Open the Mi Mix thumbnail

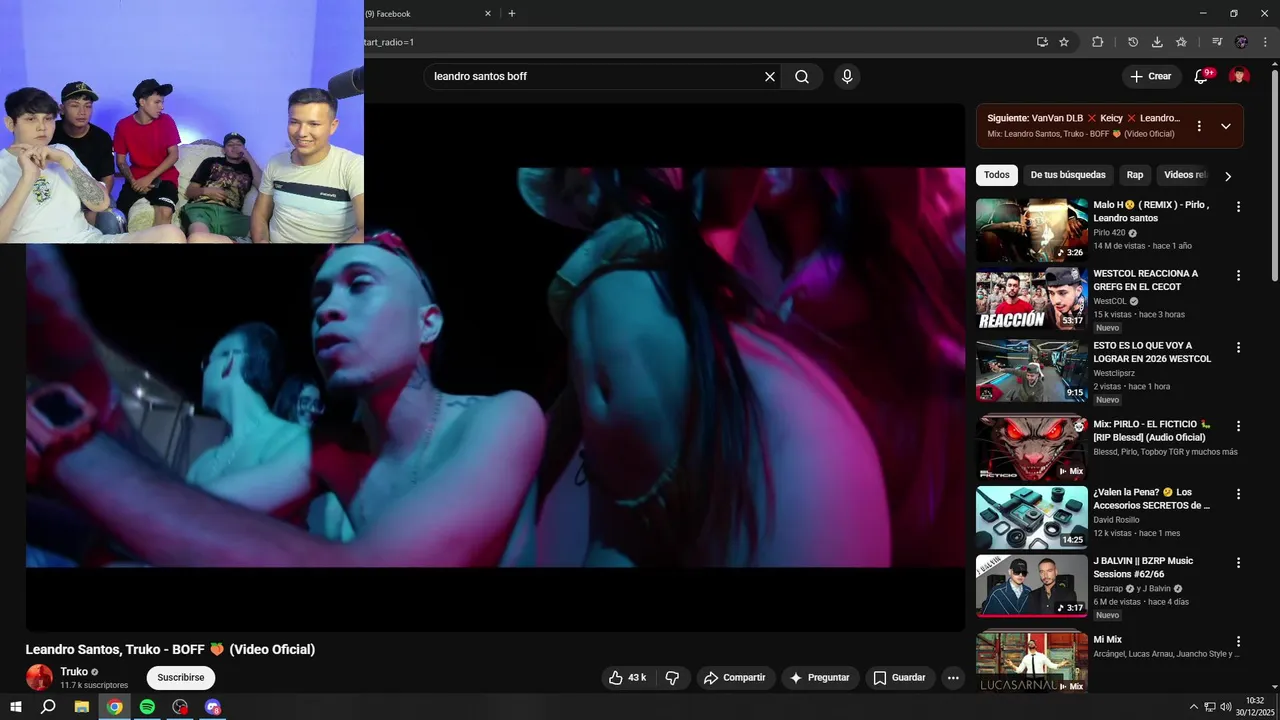click(x=1032, y=663)
